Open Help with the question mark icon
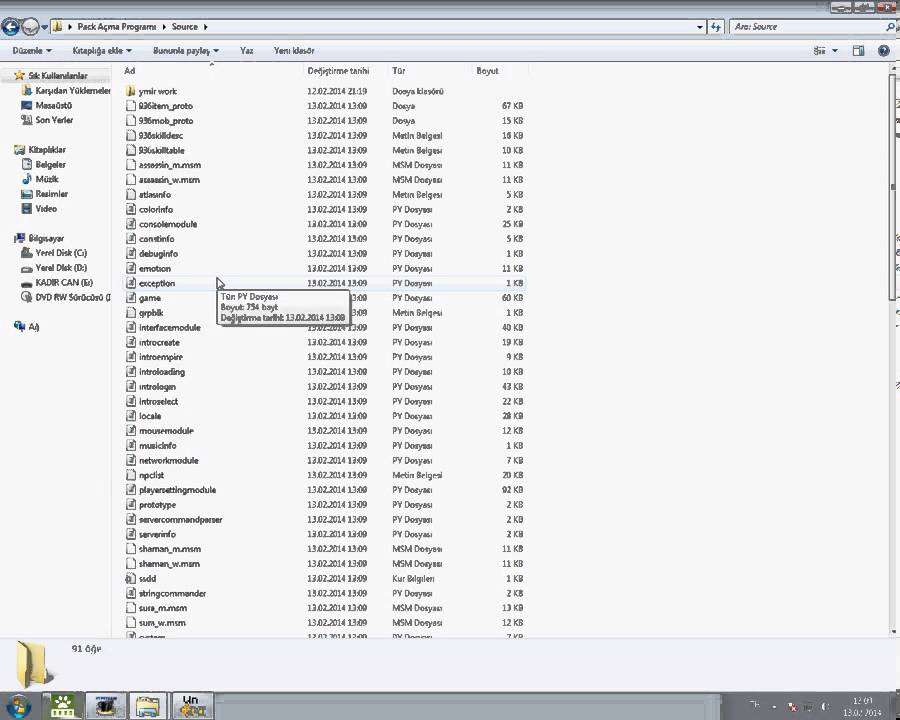 (883, 51)
